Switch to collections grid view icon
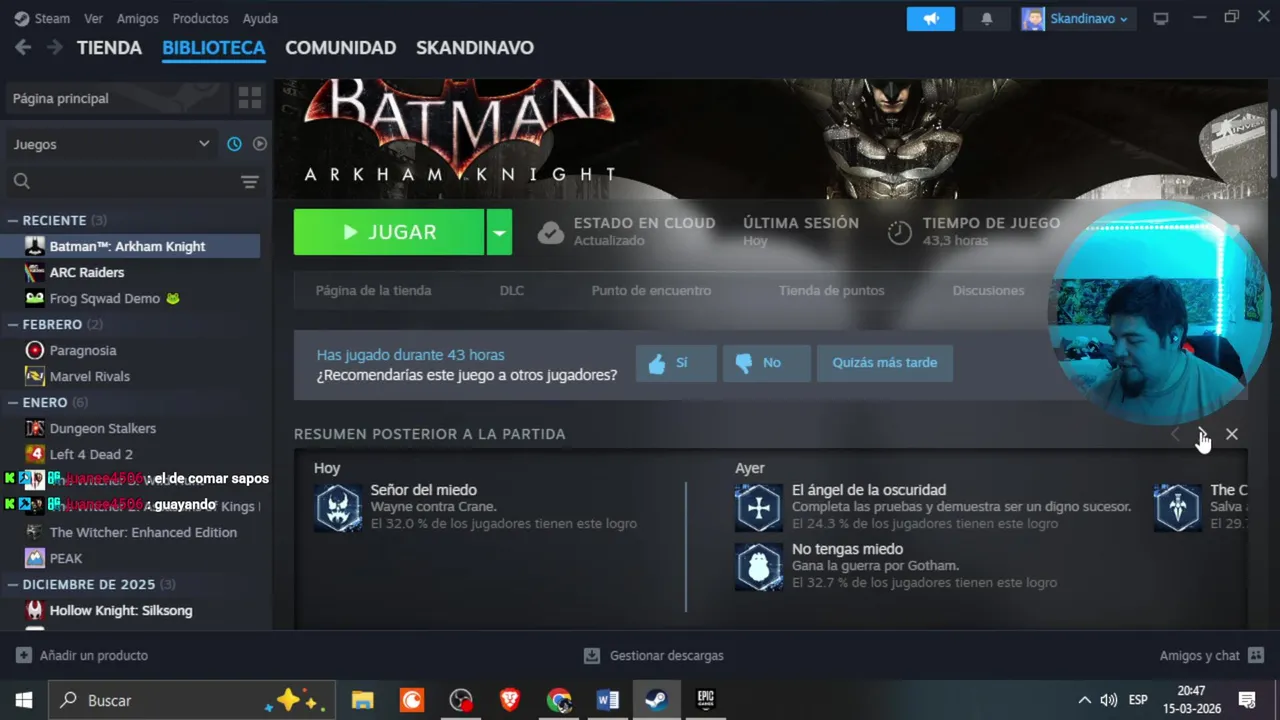Image resolution: width=1280 pixels, height=720 pixels. click(249, 98)
